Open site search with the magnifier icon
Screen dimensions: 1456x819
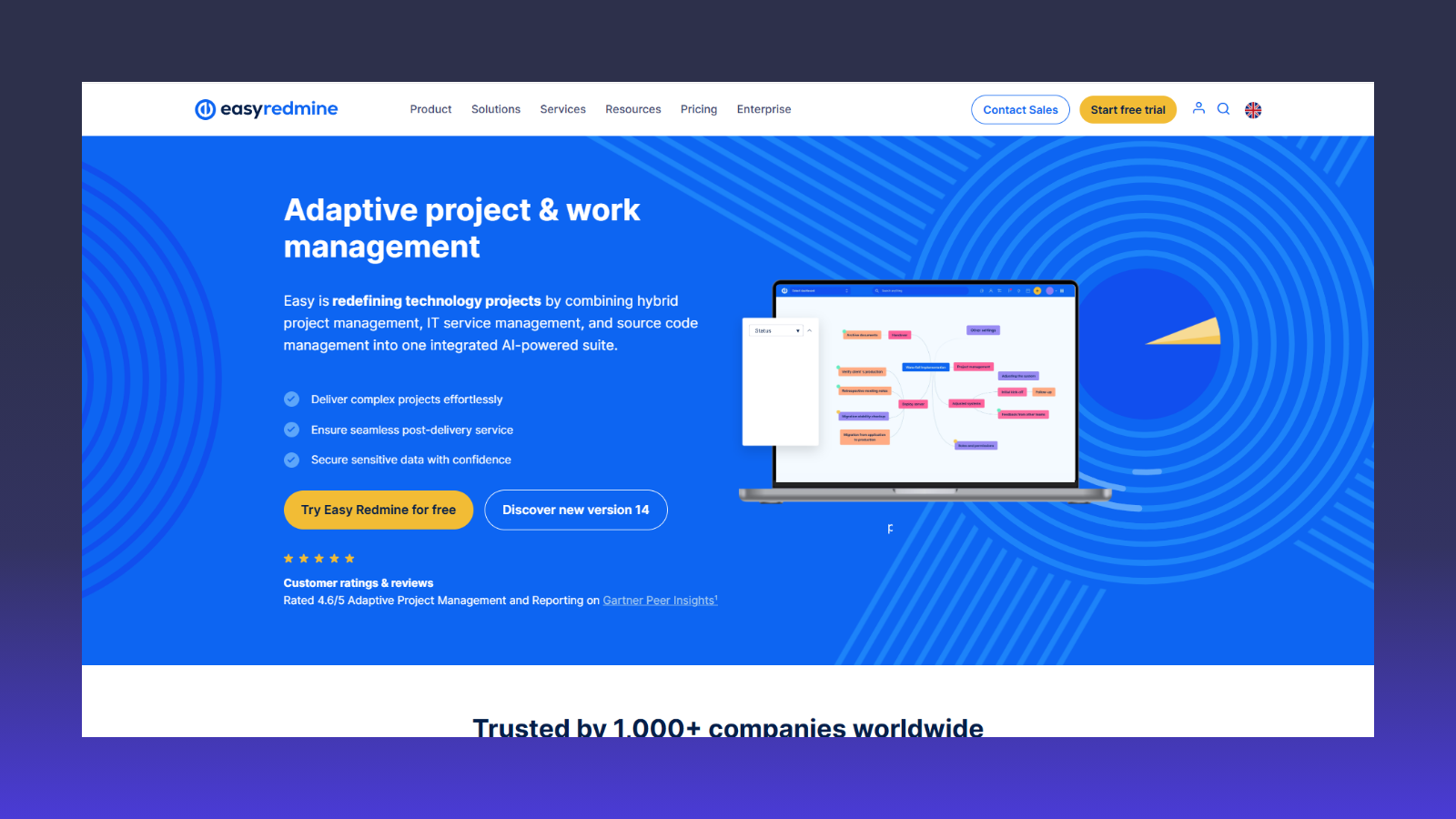point(1224,109)
